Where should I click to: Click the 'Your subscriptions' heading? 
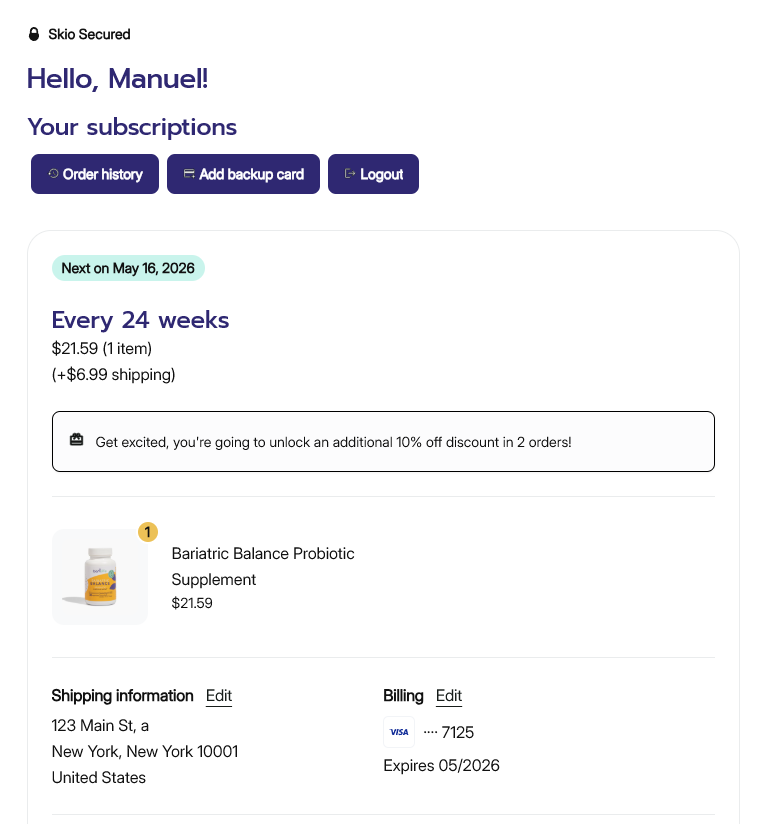(132, 127)
